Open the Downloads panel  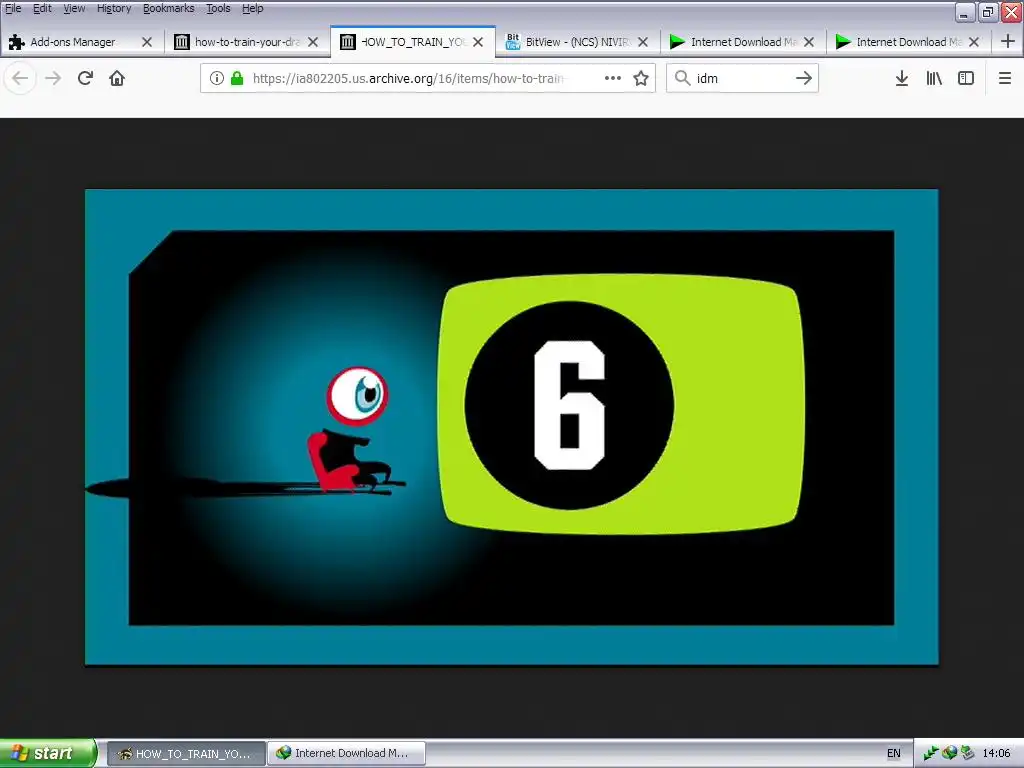coord(902,78)
